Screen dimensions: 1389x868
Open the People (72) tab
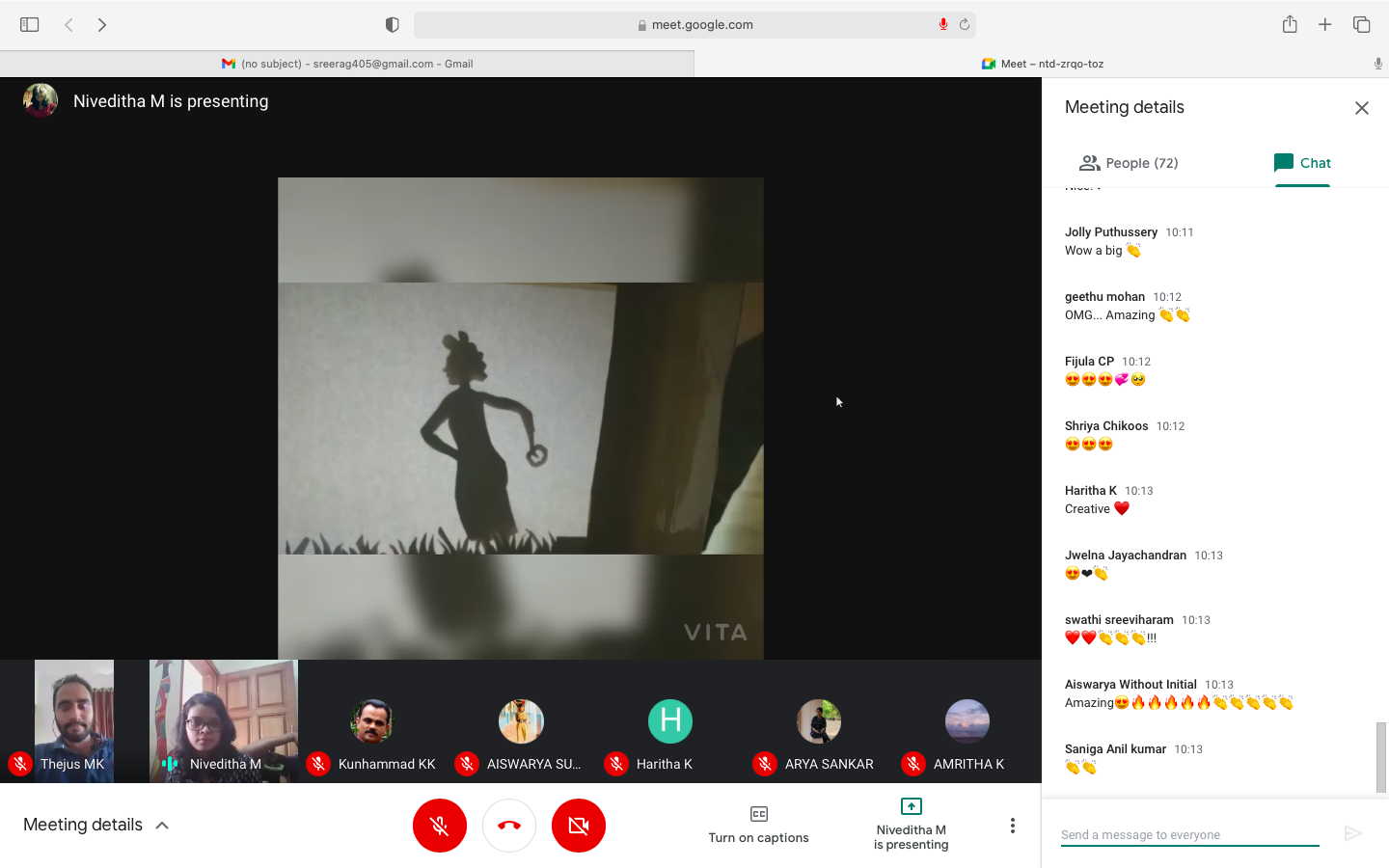coord(1129,163)
